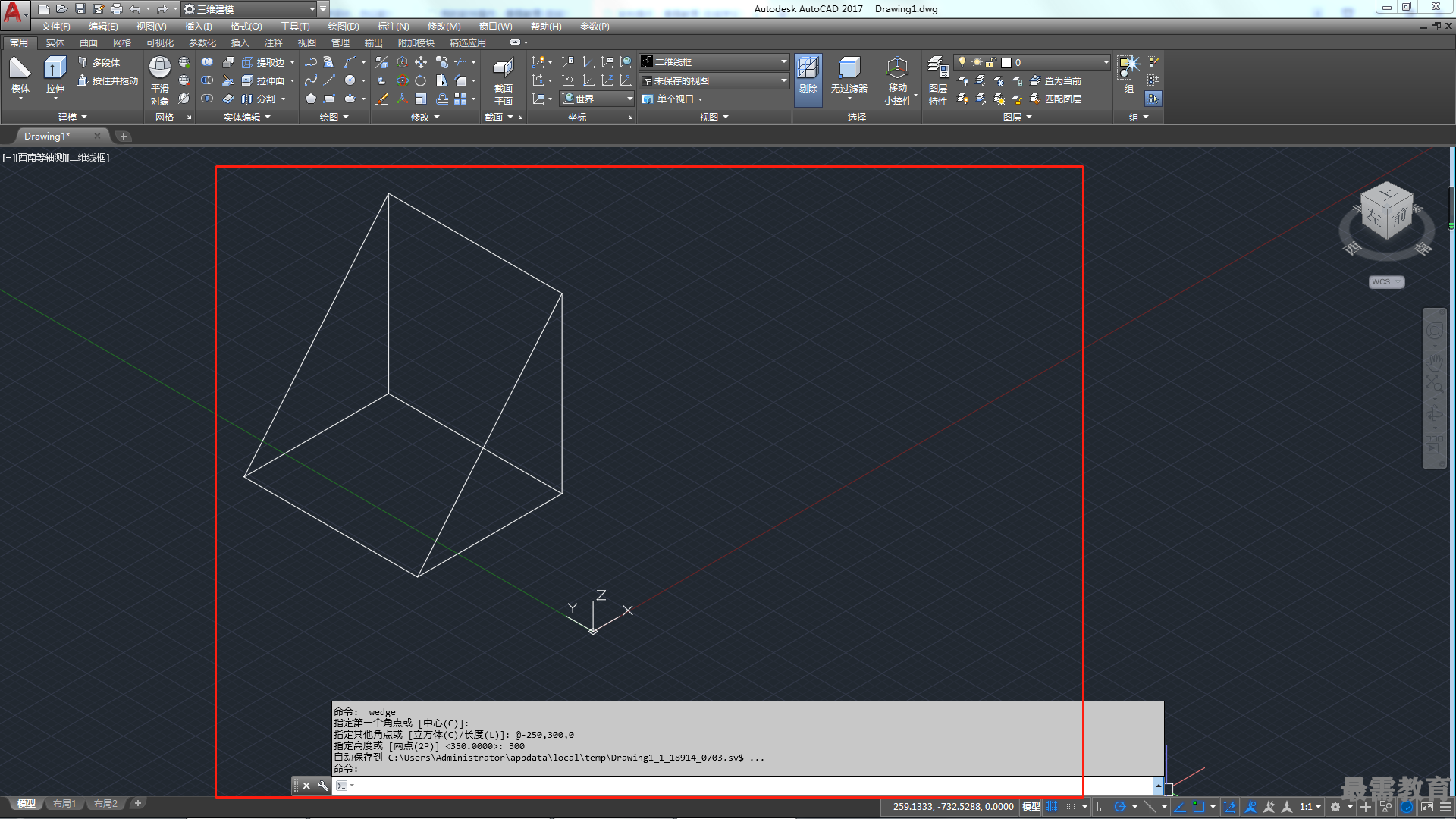Select the 楔体 wedge tool
Viewport: 1456px width, 819px height.
(20, 75)
